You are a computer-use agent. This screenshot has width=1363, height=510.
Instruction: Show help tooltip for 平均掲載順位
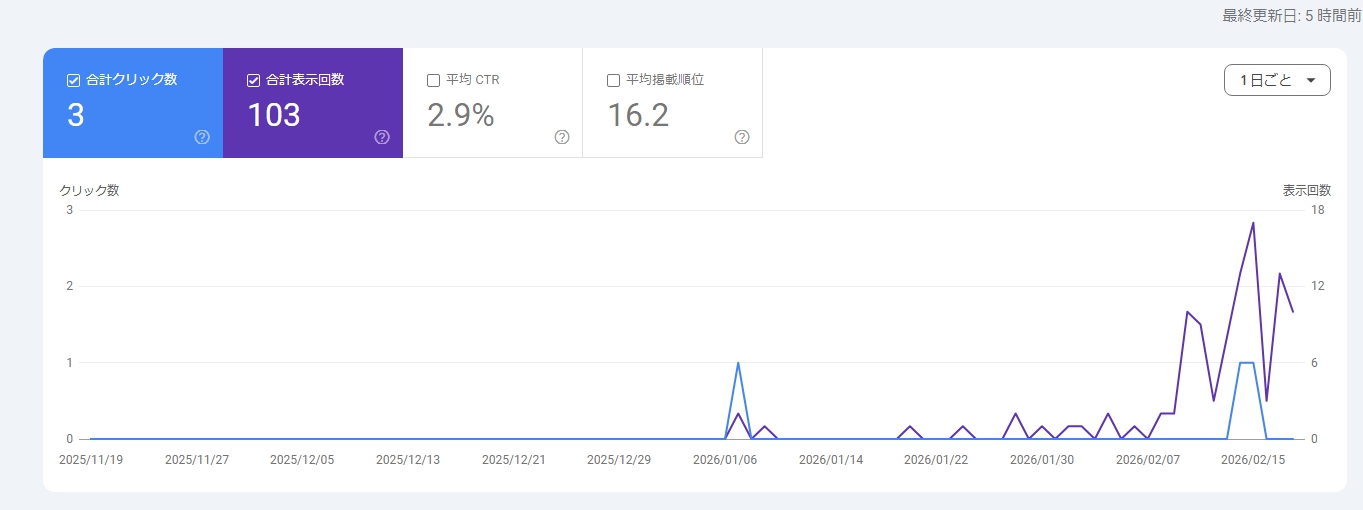(742, 137)
